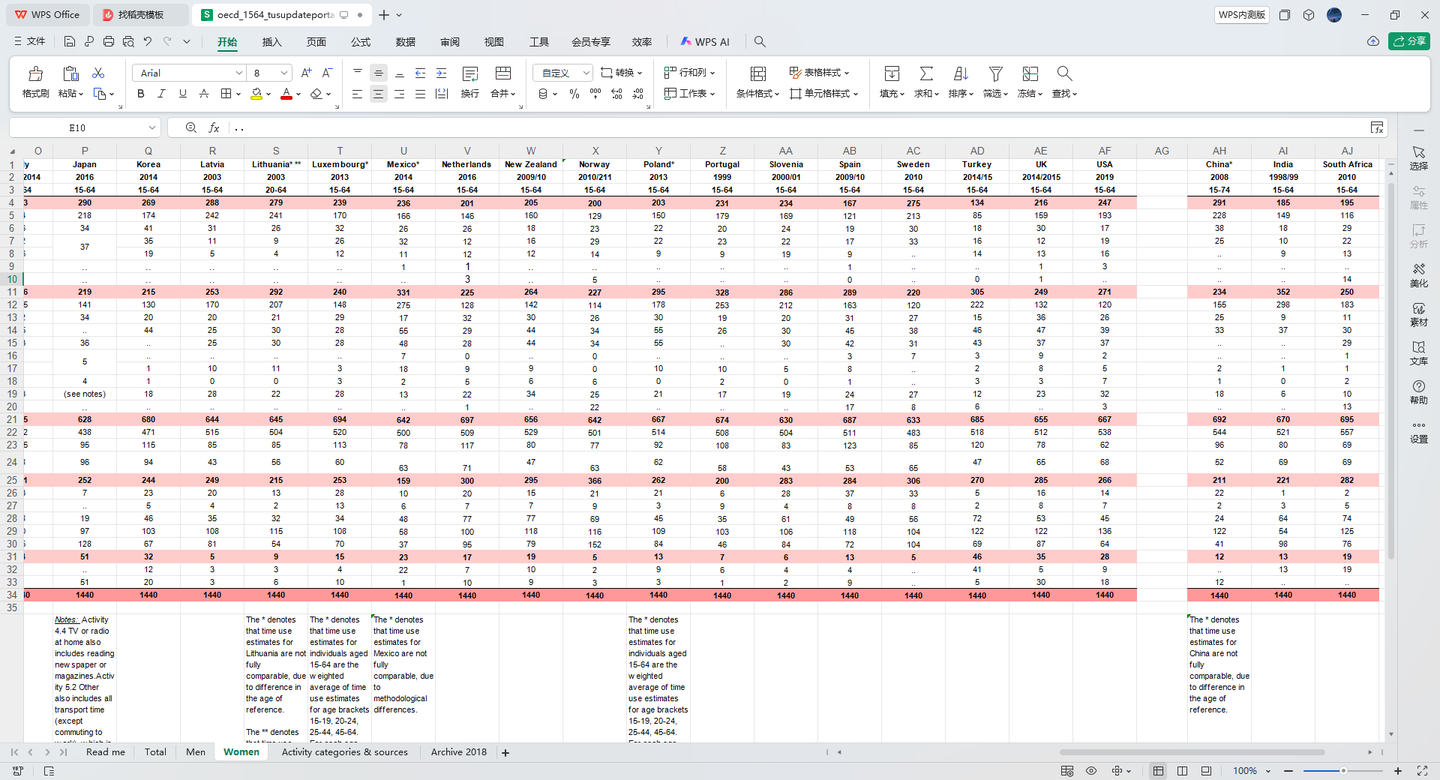
Task: Switch to the 插入 (Insert) ribbon tab
Action: 272,42
